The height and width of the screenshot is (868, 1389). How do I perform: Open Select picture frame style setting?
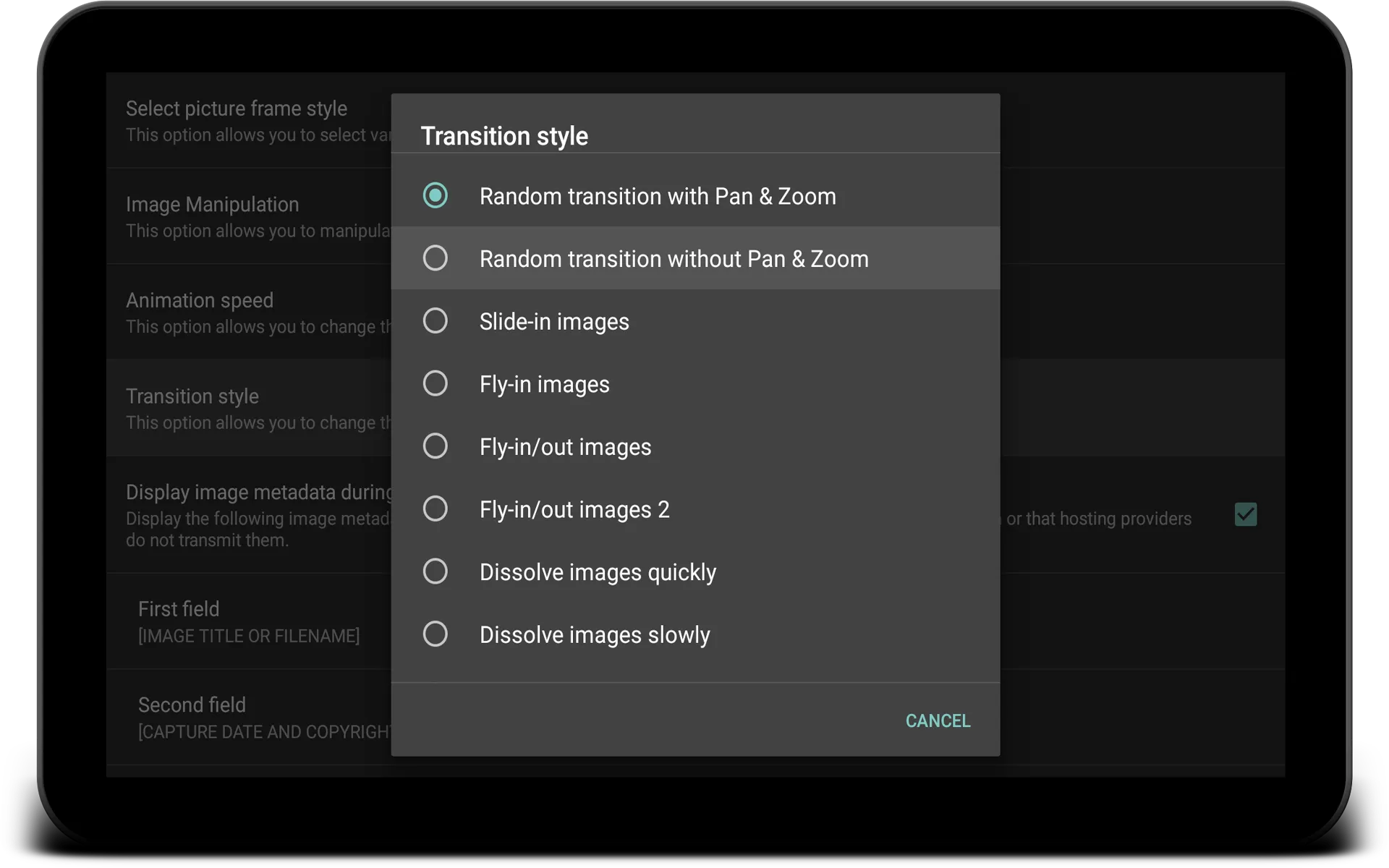[x=250, y=120]
